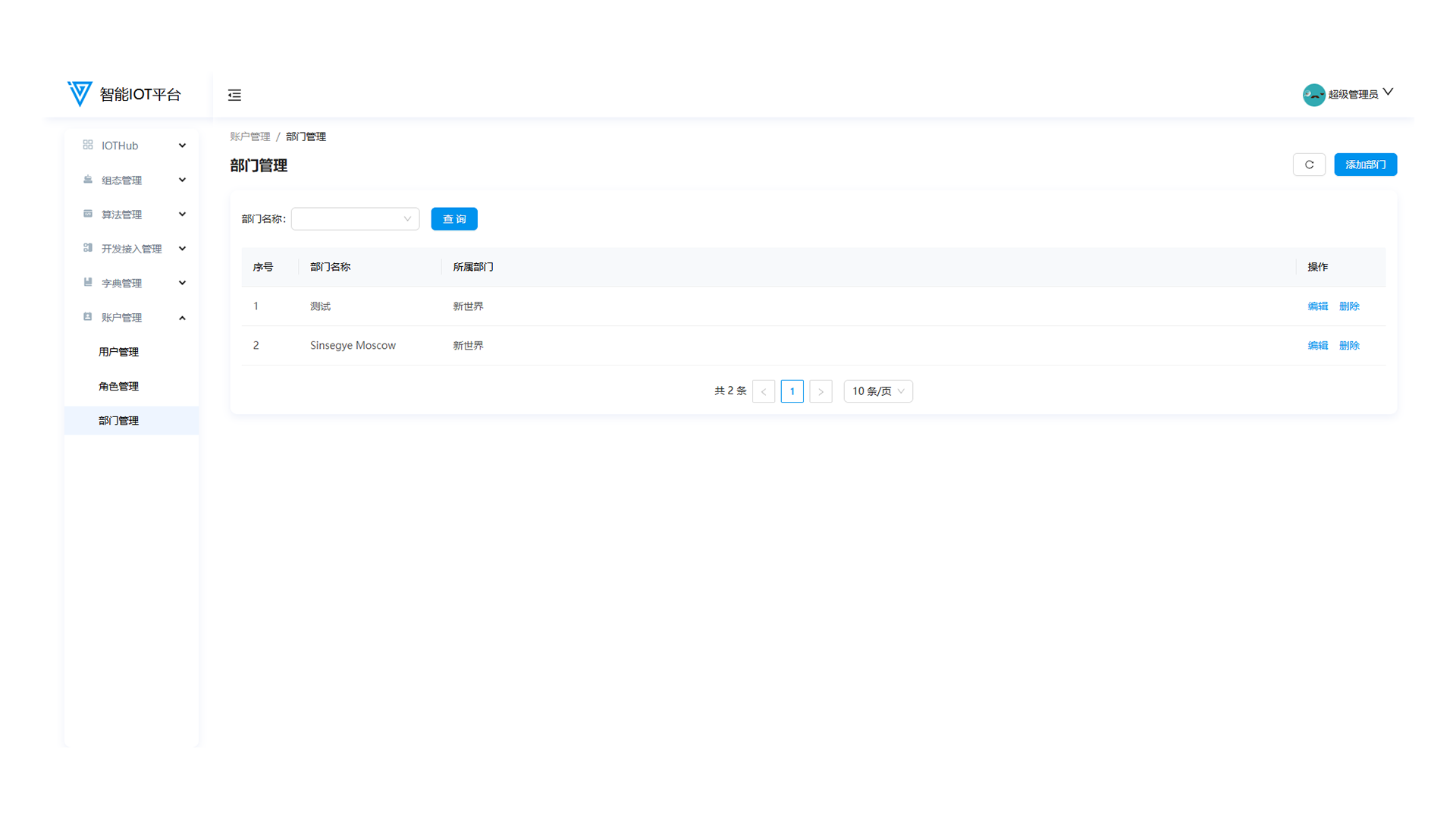Open the 10 条/页 page size dropdown
The width and height of the screenshot is (1456, 819).
click(878, 391)
